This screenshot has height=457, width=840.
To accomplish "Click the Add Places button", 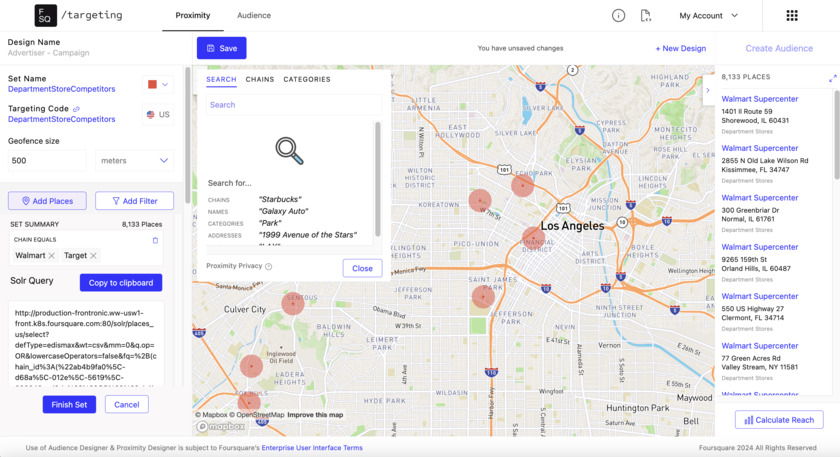I will pyautogui.click(x=47, y=201).
